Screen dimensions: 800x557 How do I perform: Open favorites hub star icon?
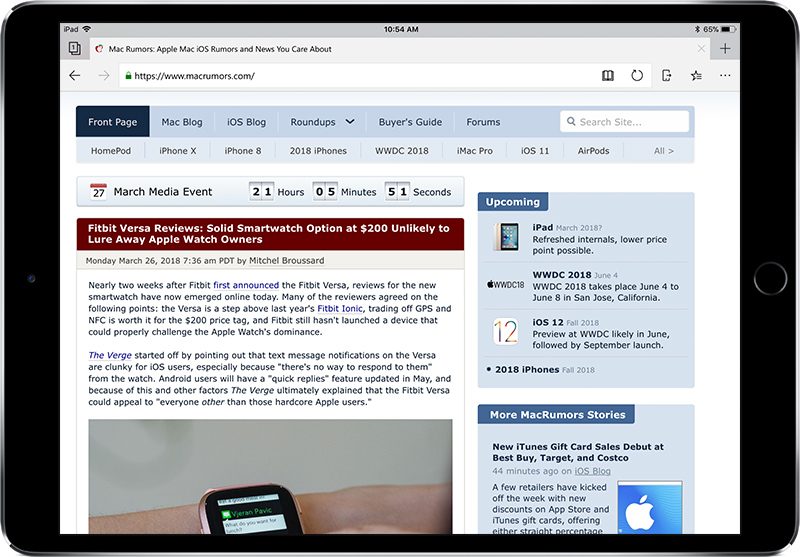pos(696,75)
